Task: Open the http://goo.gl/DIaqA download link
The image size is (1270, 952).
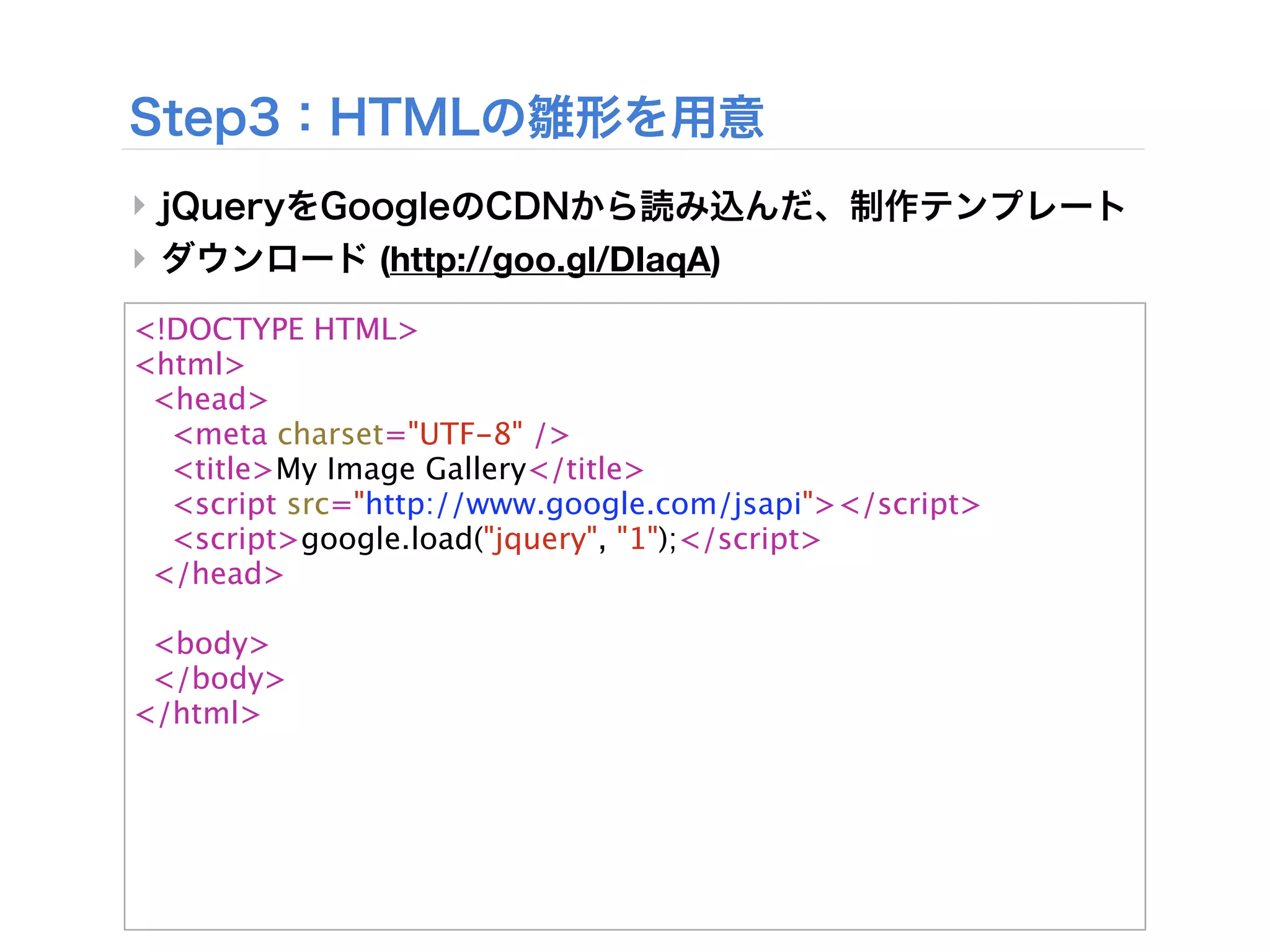Action: point(551,260)
